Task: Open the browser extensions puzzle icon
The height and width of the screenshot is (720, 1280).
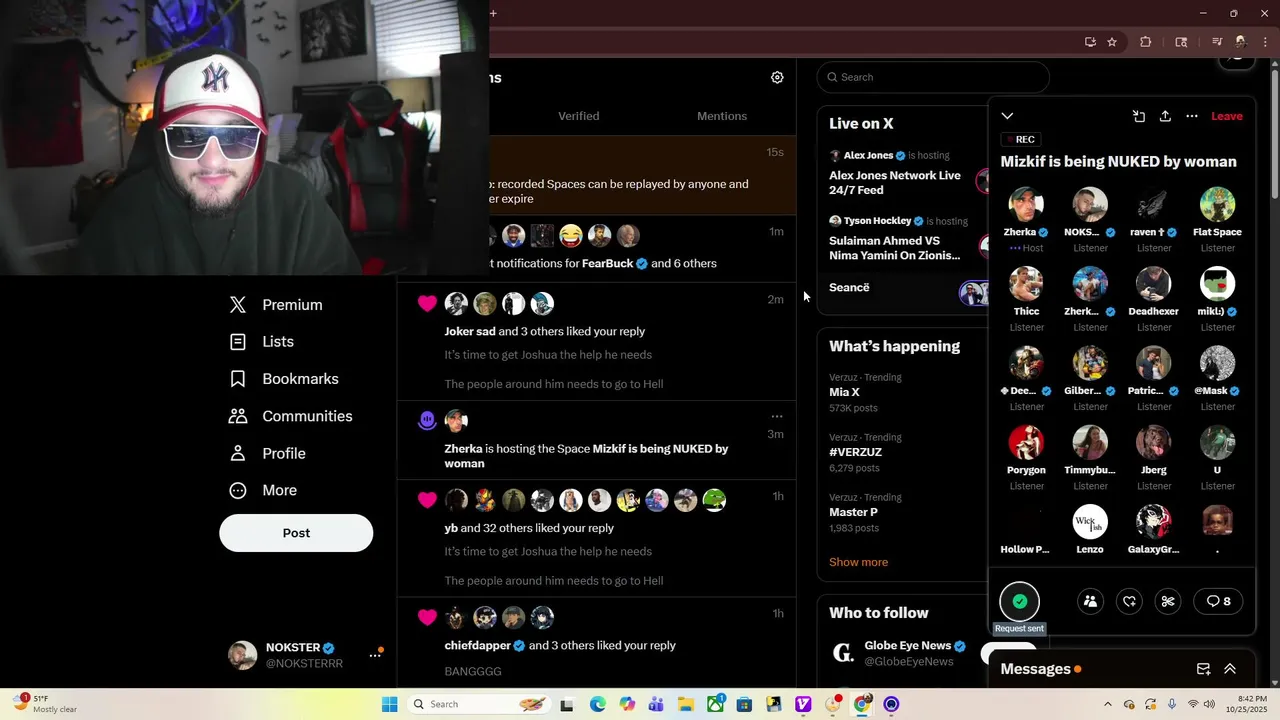Action: point(1146,42)
